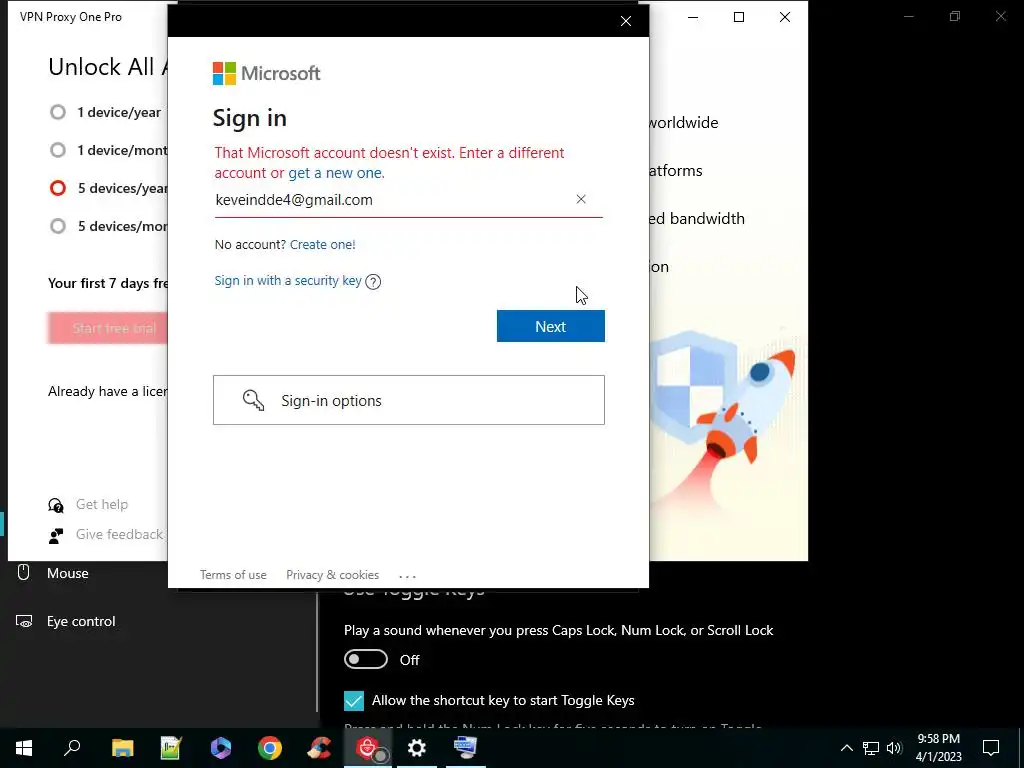Click the Next button

pyautogui.click(x=551, y=326)
